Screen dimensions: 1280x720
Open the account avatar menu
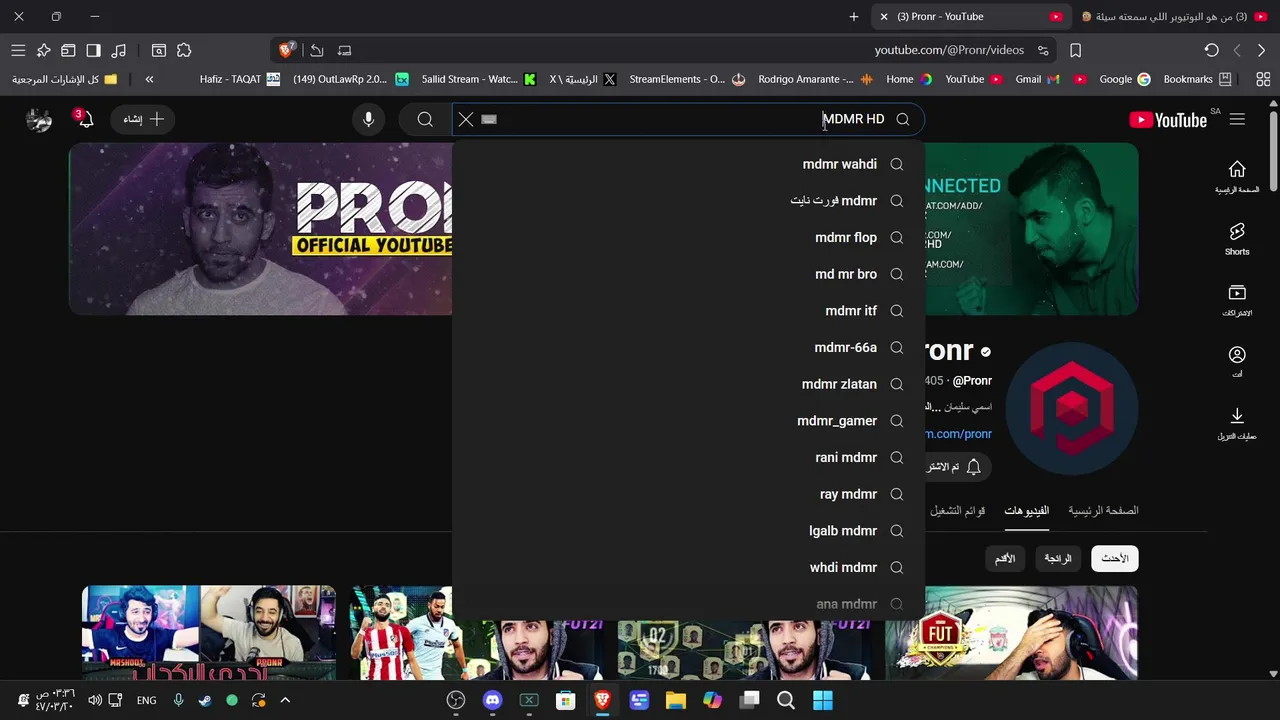[39, 119]
